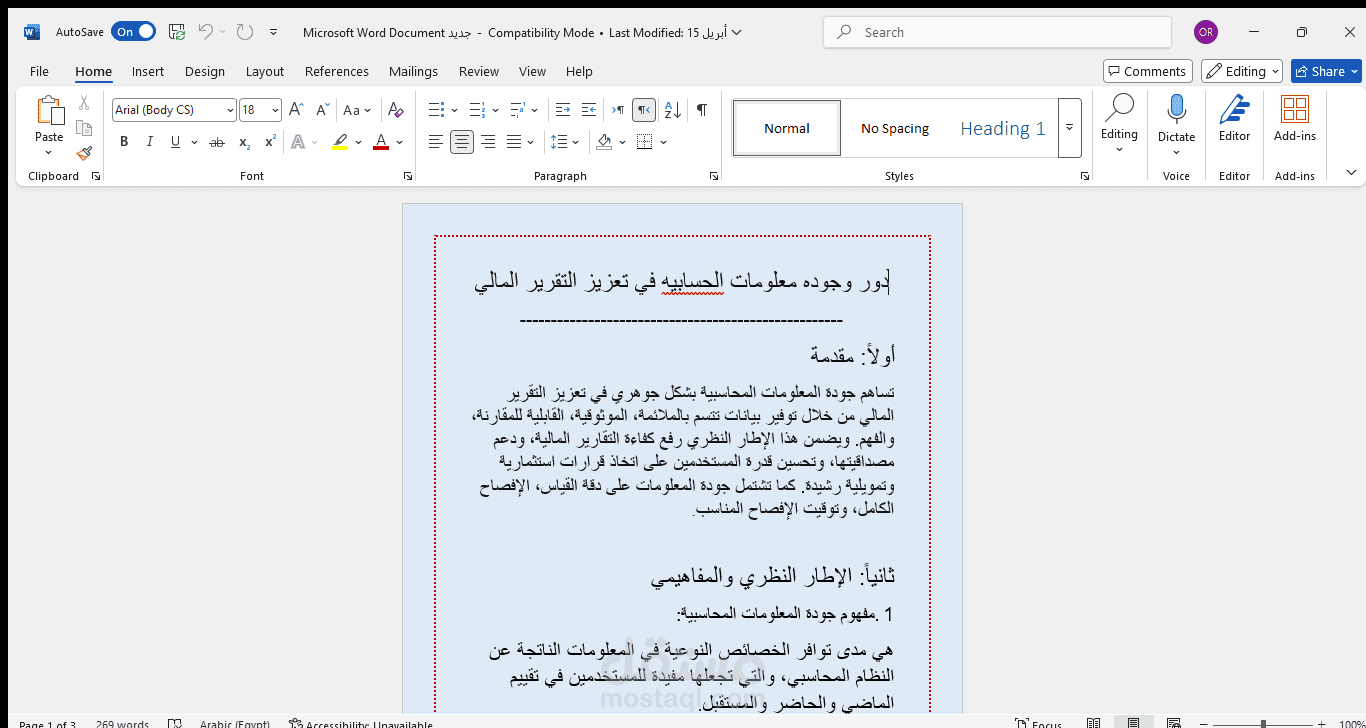Click the Word app logo icon

(31, 32)
